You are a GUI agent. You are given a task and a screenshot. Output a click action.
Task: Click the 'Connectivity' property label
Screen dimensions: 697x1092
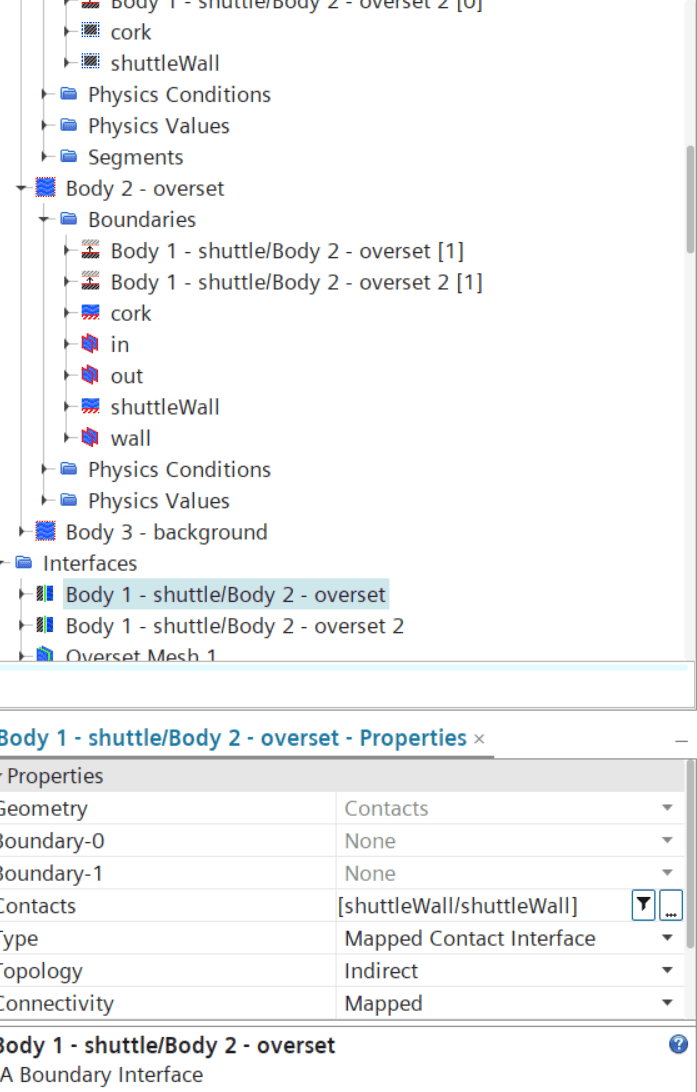tap(56, 1003)
